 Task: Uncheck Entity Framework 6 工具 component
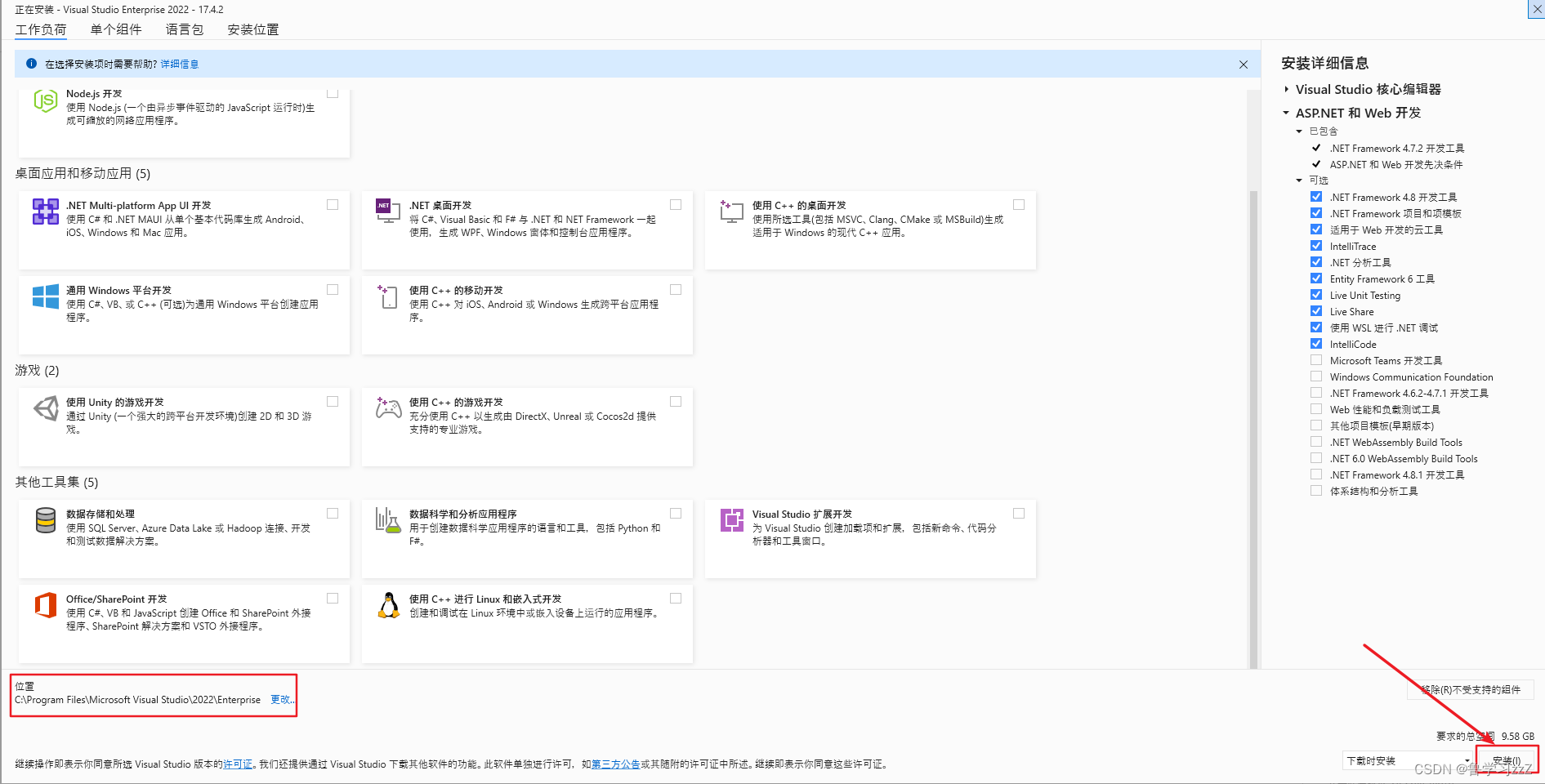[x=1316, y=278]
